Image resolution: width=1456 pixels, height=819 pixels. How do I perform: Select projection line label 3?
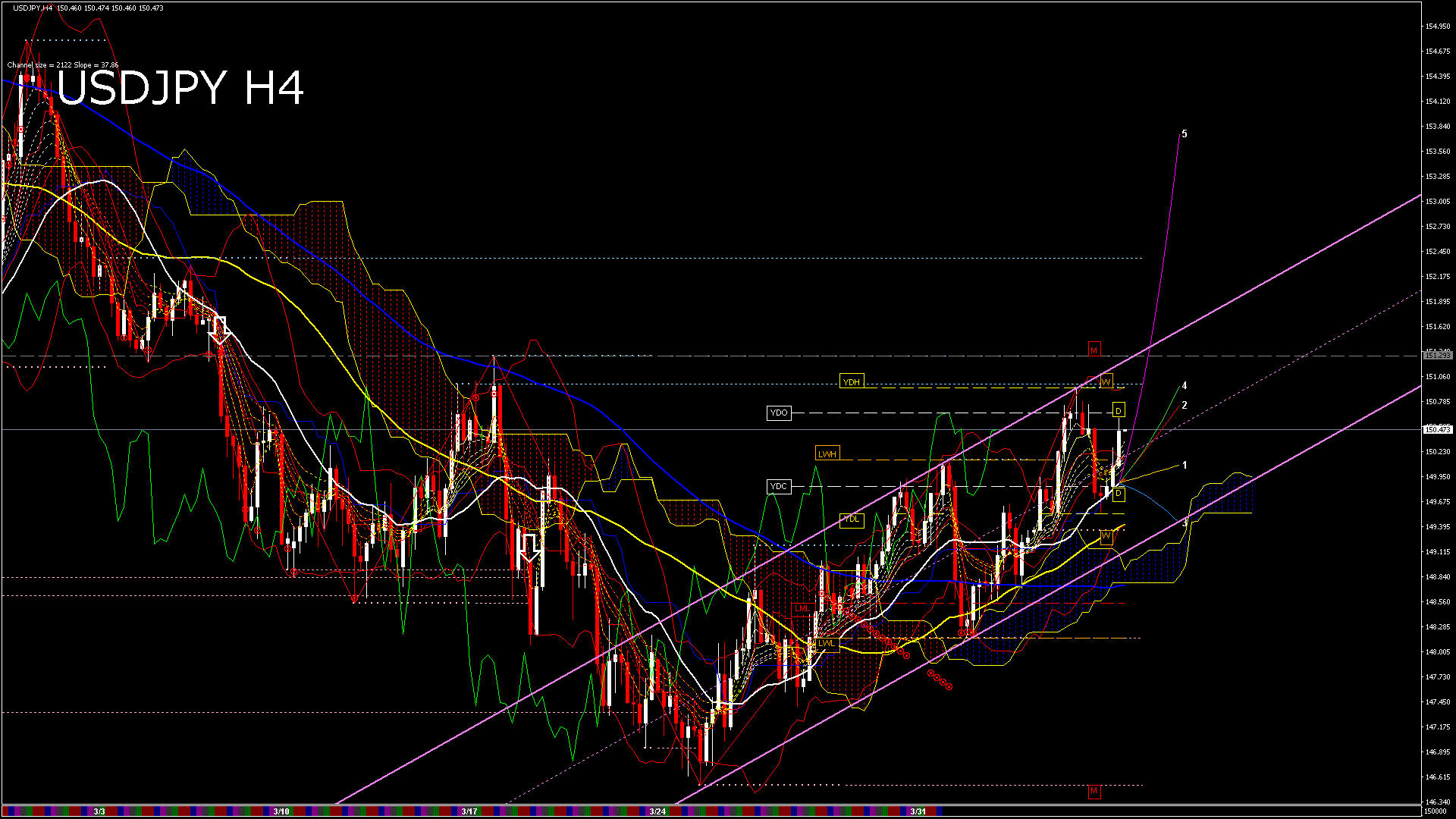pyautogui.click(x=1185, y=523)
